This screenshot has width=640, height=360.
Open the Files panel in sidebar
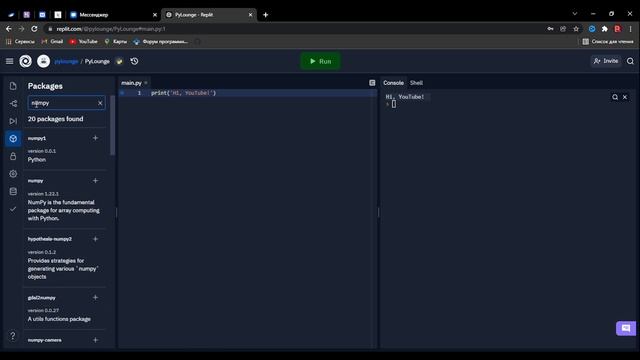point(13,86)
